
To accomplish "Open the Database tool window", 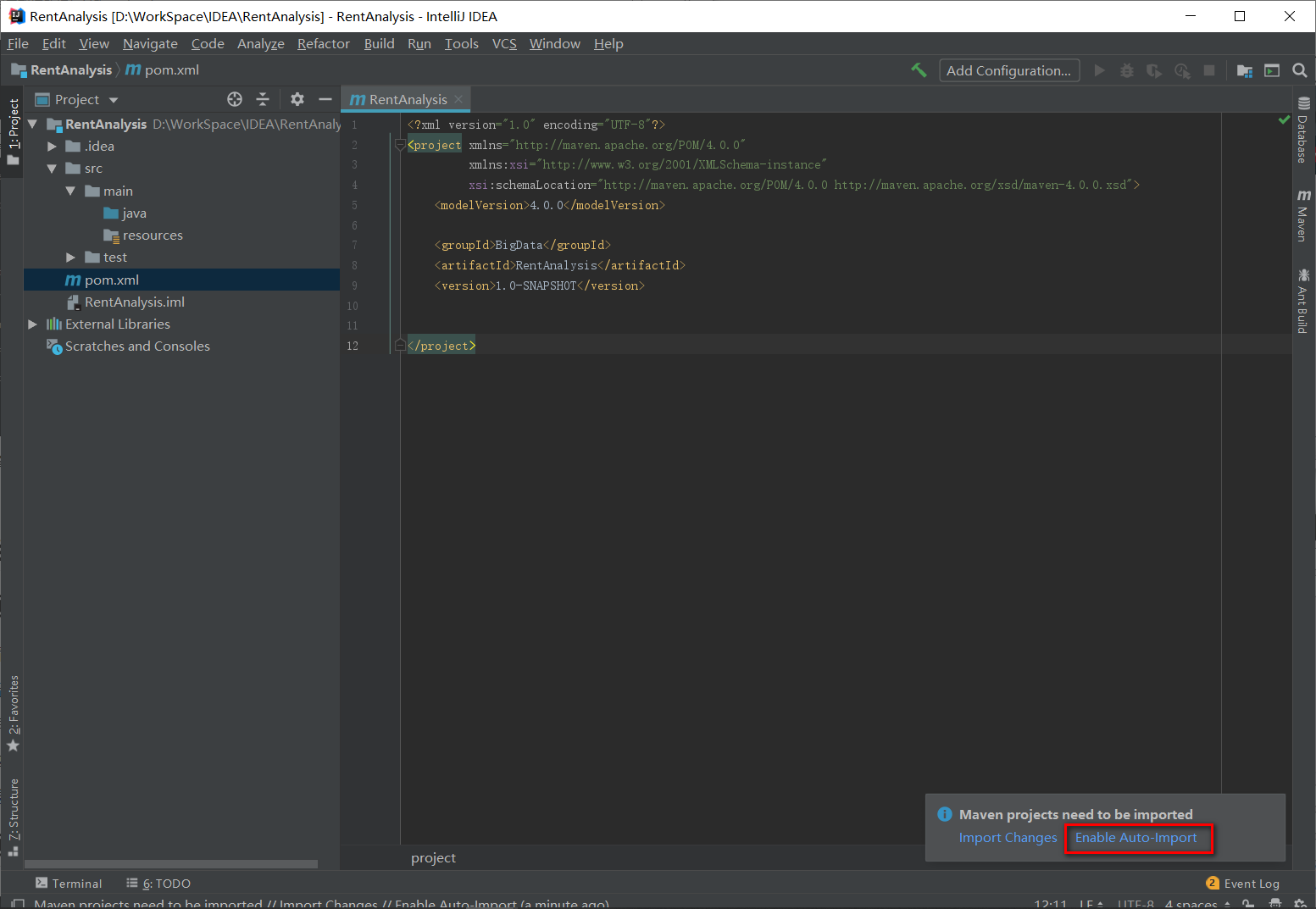I will pyautogui.click(x=1302, y=130).
